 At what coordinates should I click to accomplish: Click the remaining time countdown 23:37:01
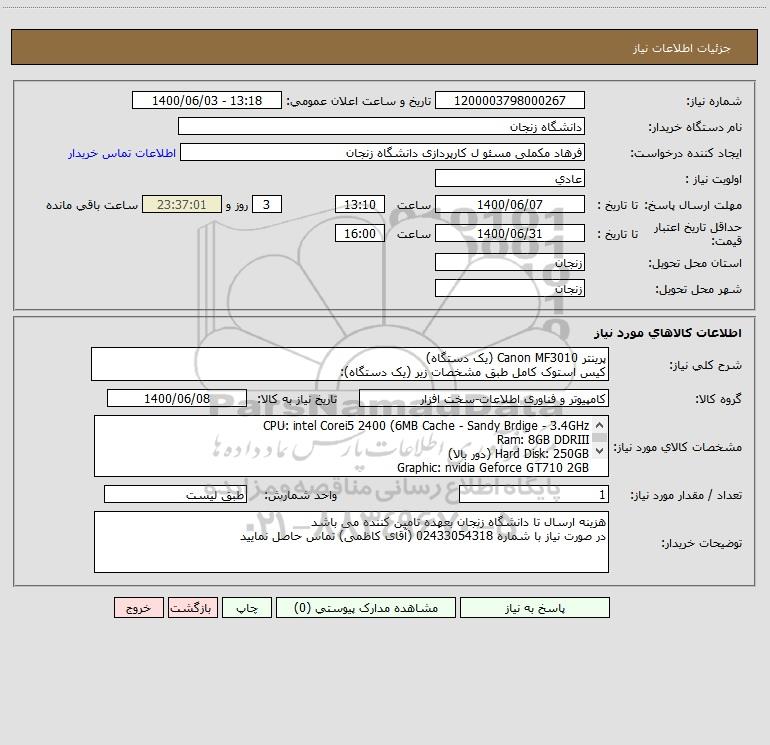pyautogui.click(x=182, y=204)
